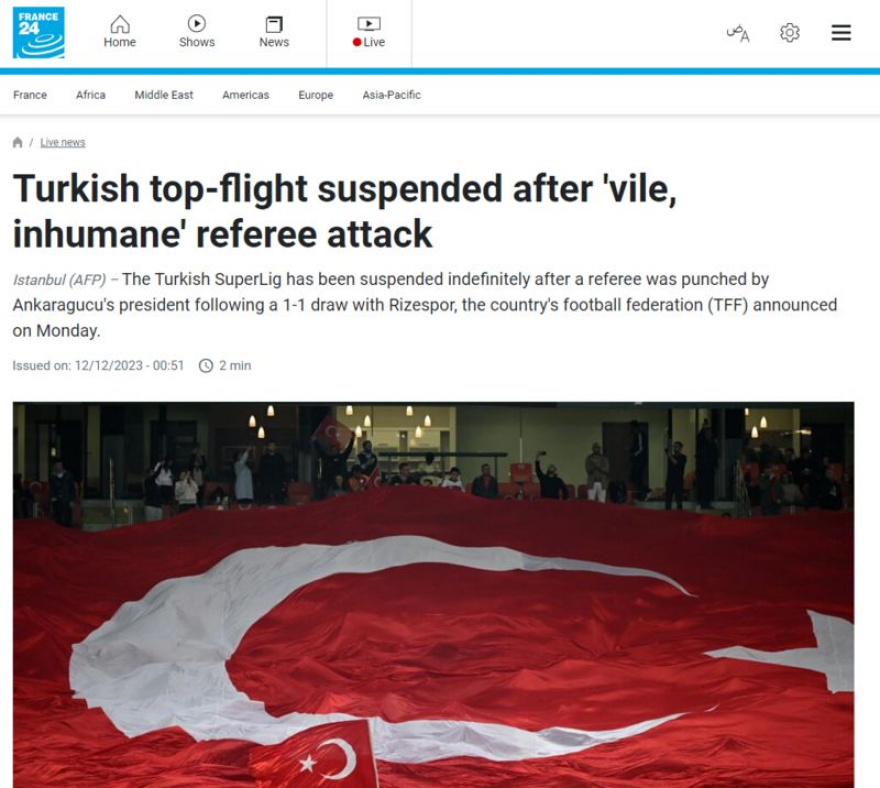Go to Europe section
This screenshot has width=880, height=788.
316,95
